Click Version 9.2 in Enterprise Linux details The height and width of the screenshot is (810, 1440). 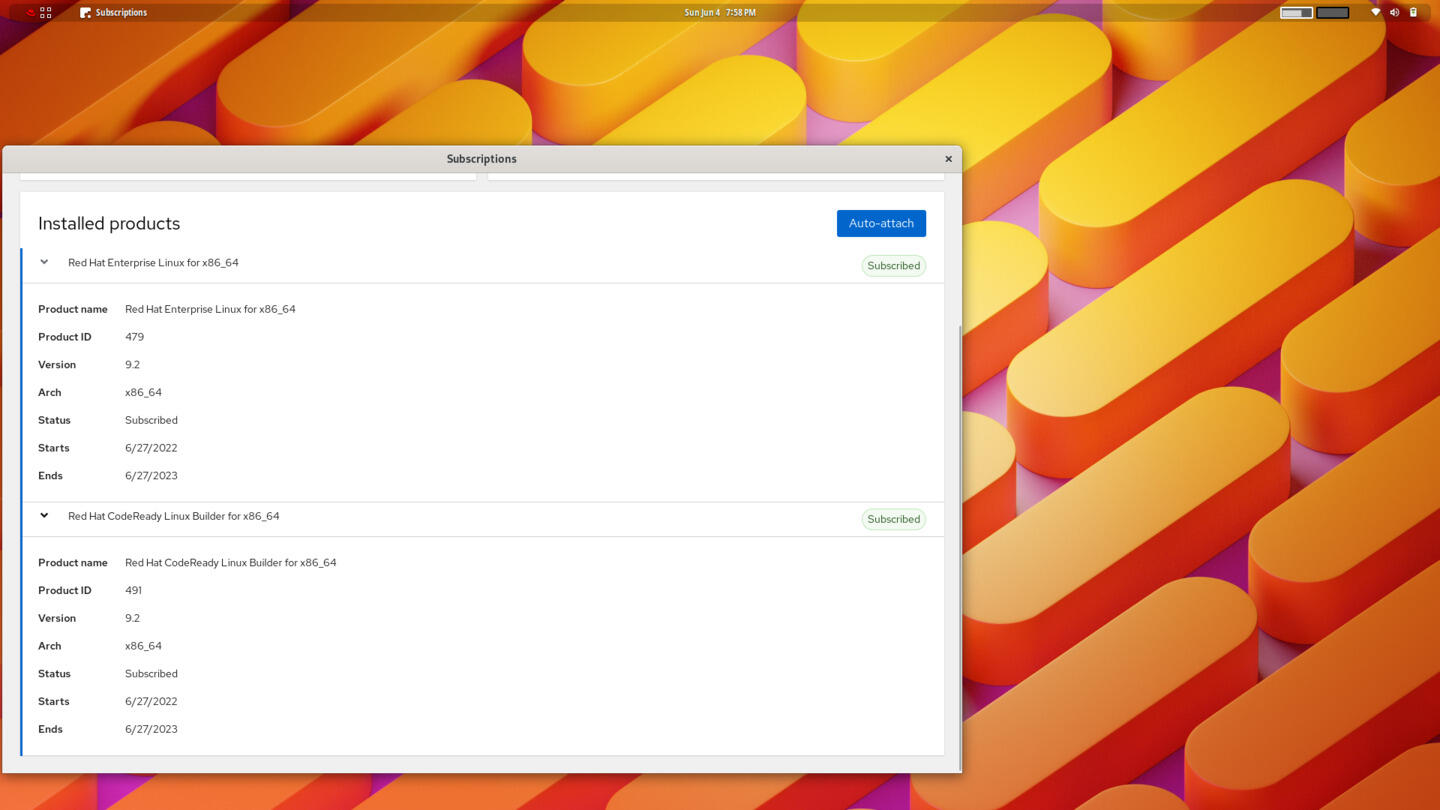click(132, 365)
